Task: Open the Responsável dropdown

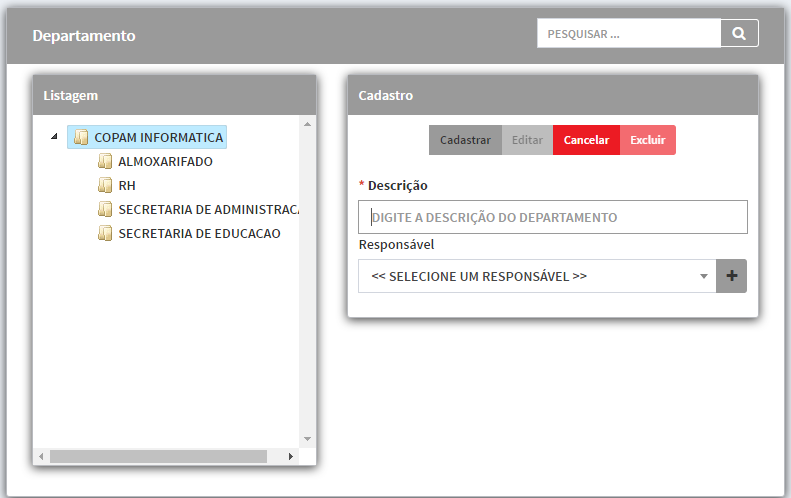Action: pyautogui.click(x=537, y=276)
